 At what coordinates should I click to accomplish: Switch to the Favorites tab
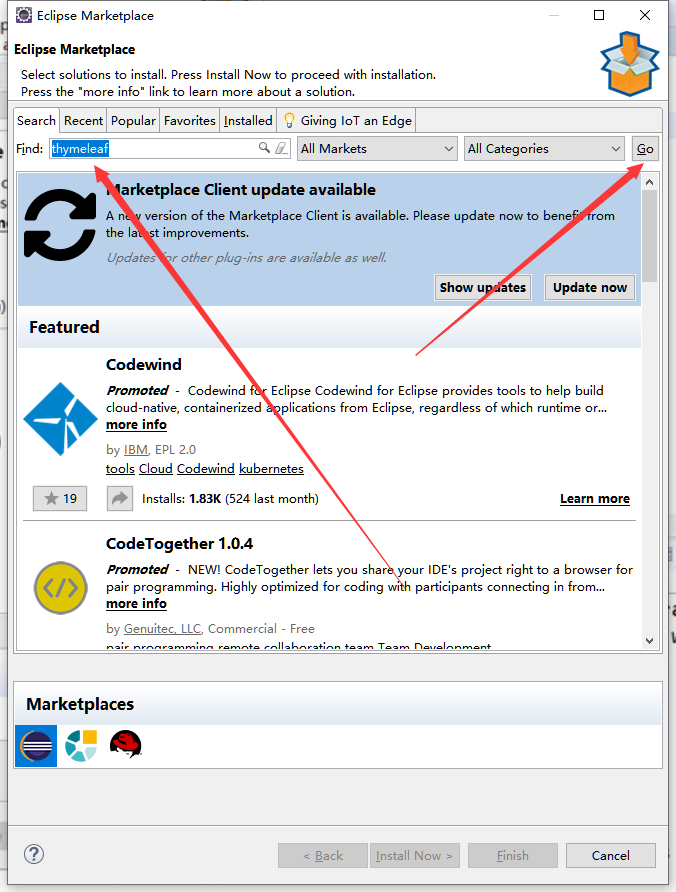pyautogui.click(x=189, y=121)
